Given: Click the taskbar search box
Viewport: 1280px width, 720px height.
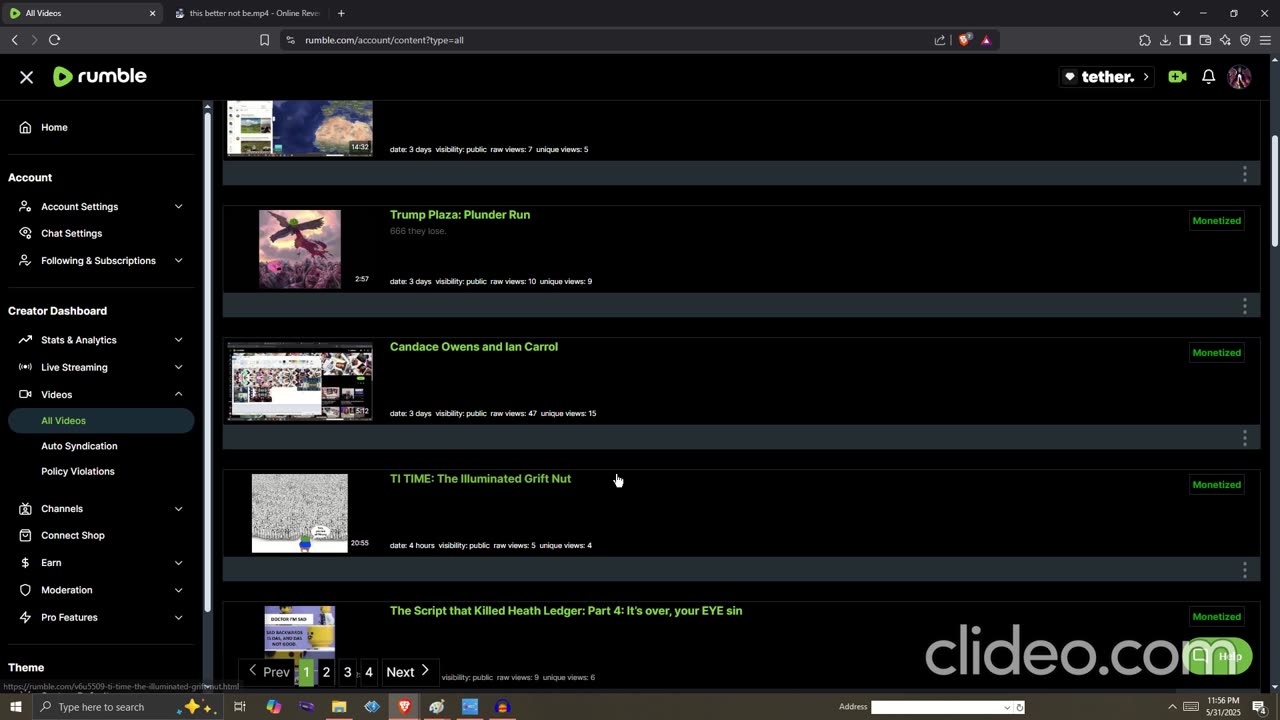Looking at the screenshot, I should click(x=124, y=707).
